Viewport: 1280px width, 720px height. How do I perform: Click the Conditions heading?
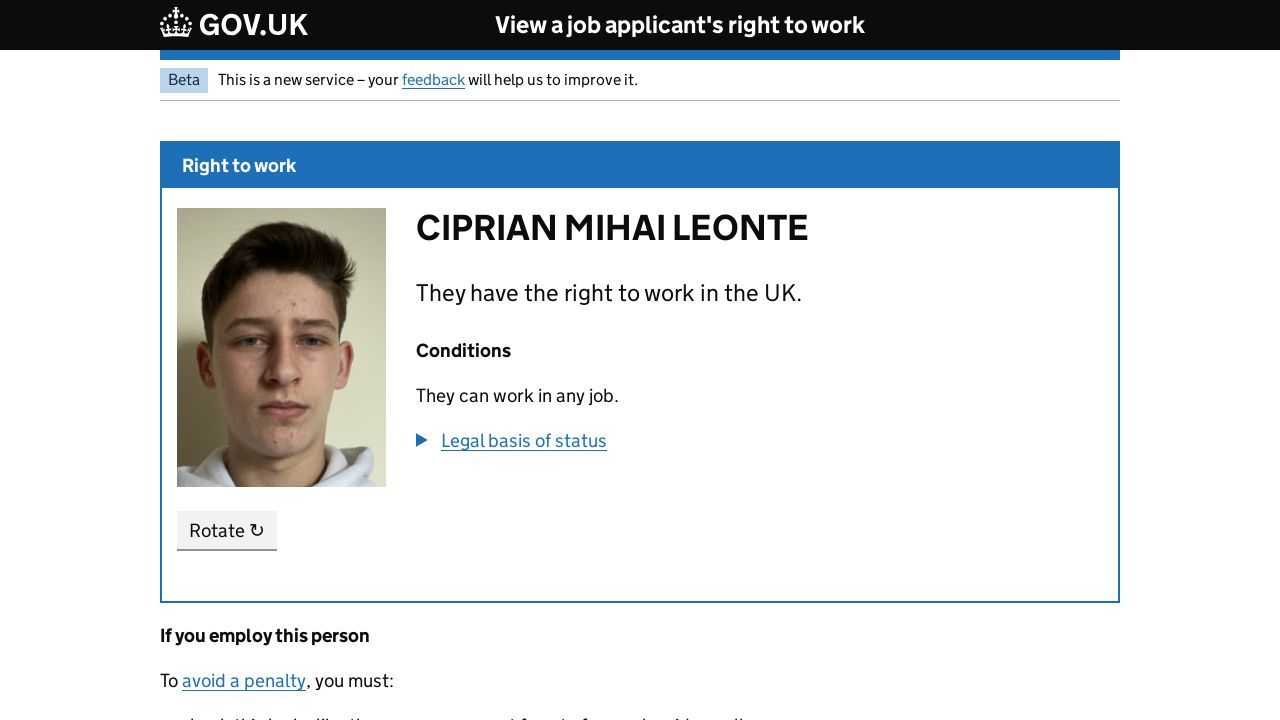click(463, 351)
